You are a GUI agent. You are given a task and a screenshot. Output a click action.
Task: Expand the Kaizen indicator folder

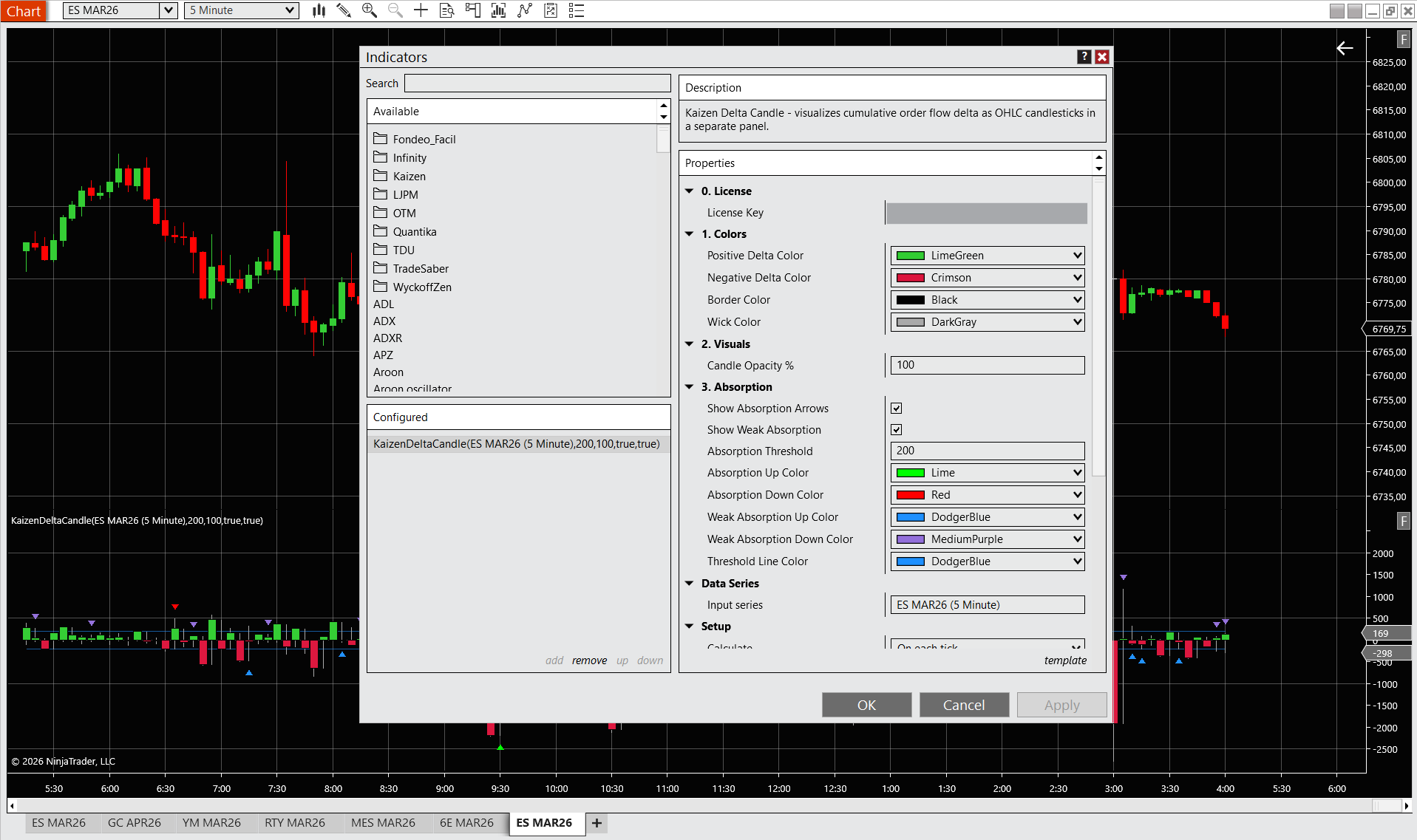coord(409,177)
